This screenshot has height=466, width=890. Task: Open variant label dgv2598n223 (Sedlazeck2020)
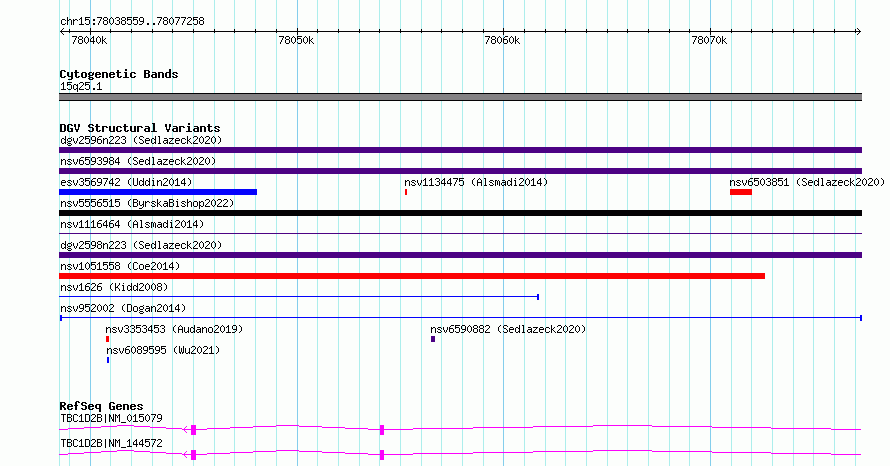pos(141,245)
